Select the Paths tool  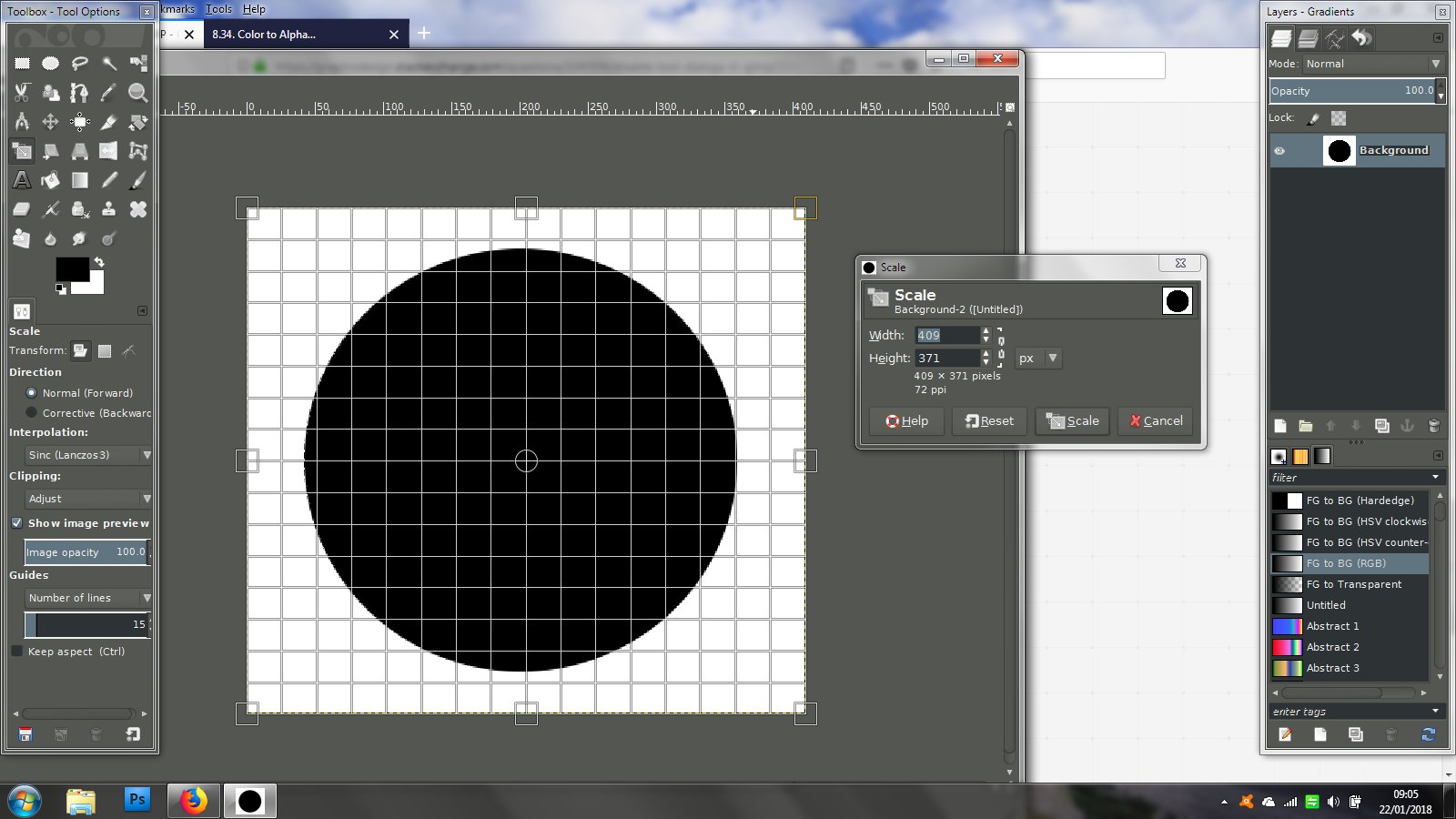pos(80,93)
